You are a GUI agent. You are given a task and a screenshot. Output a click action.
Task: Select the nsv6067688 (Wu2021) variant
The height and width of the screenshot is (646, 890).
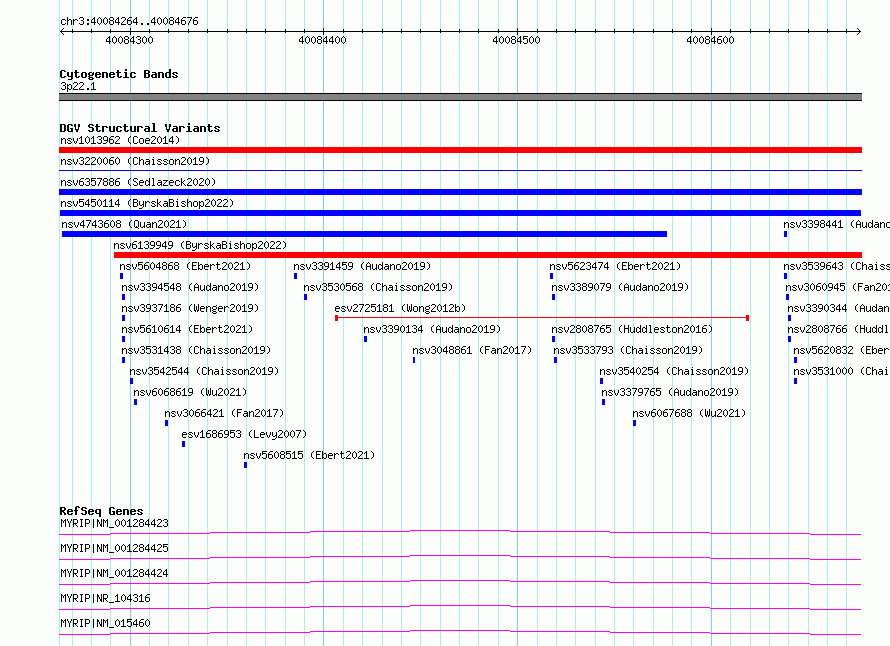pyautogui.click(x=690, y=413)
